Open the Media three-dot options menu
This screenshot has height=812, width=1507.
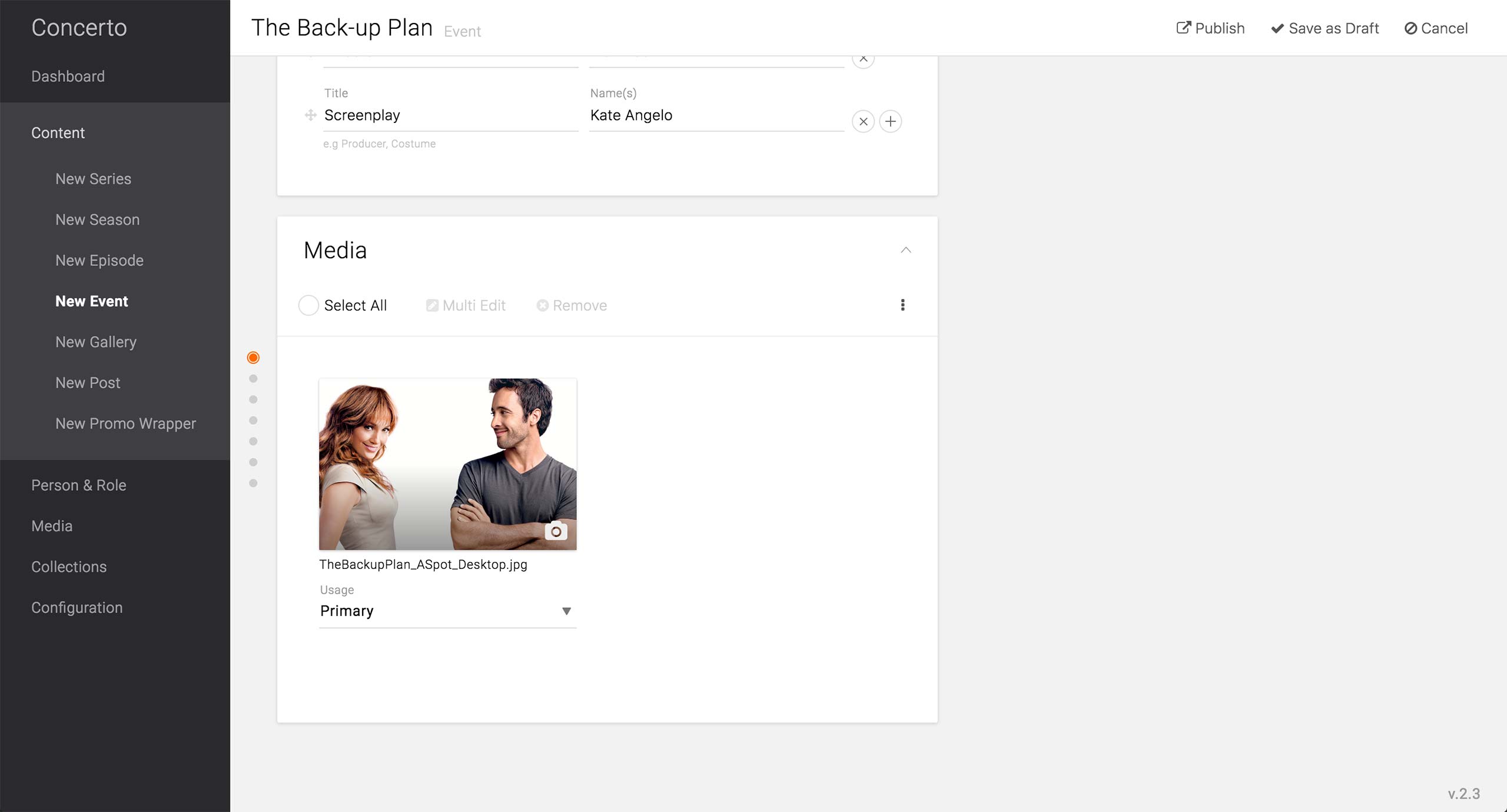point(902,305)
